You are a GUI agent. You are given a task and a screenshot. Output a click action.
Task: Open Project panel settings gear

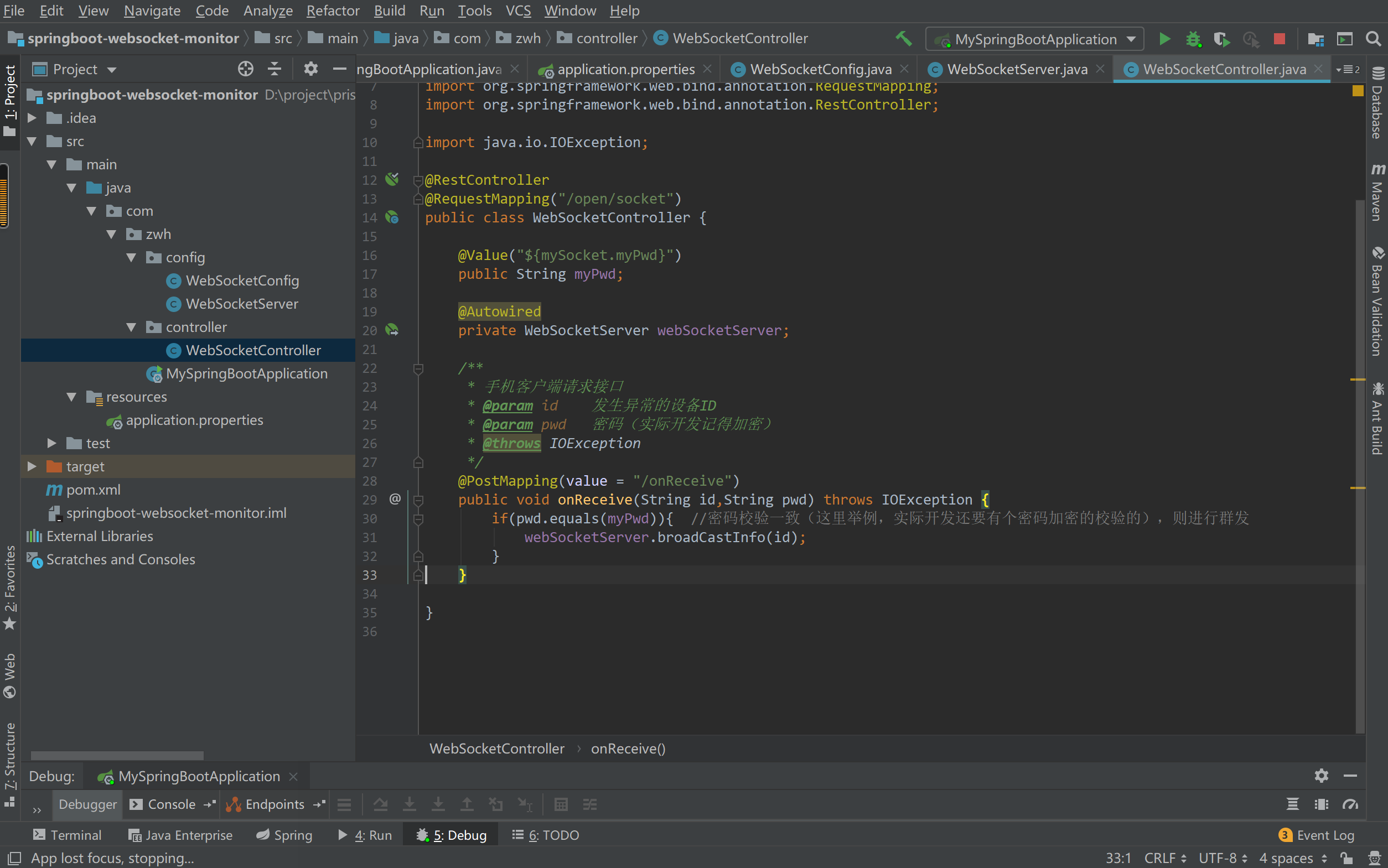tap(310, 70)
